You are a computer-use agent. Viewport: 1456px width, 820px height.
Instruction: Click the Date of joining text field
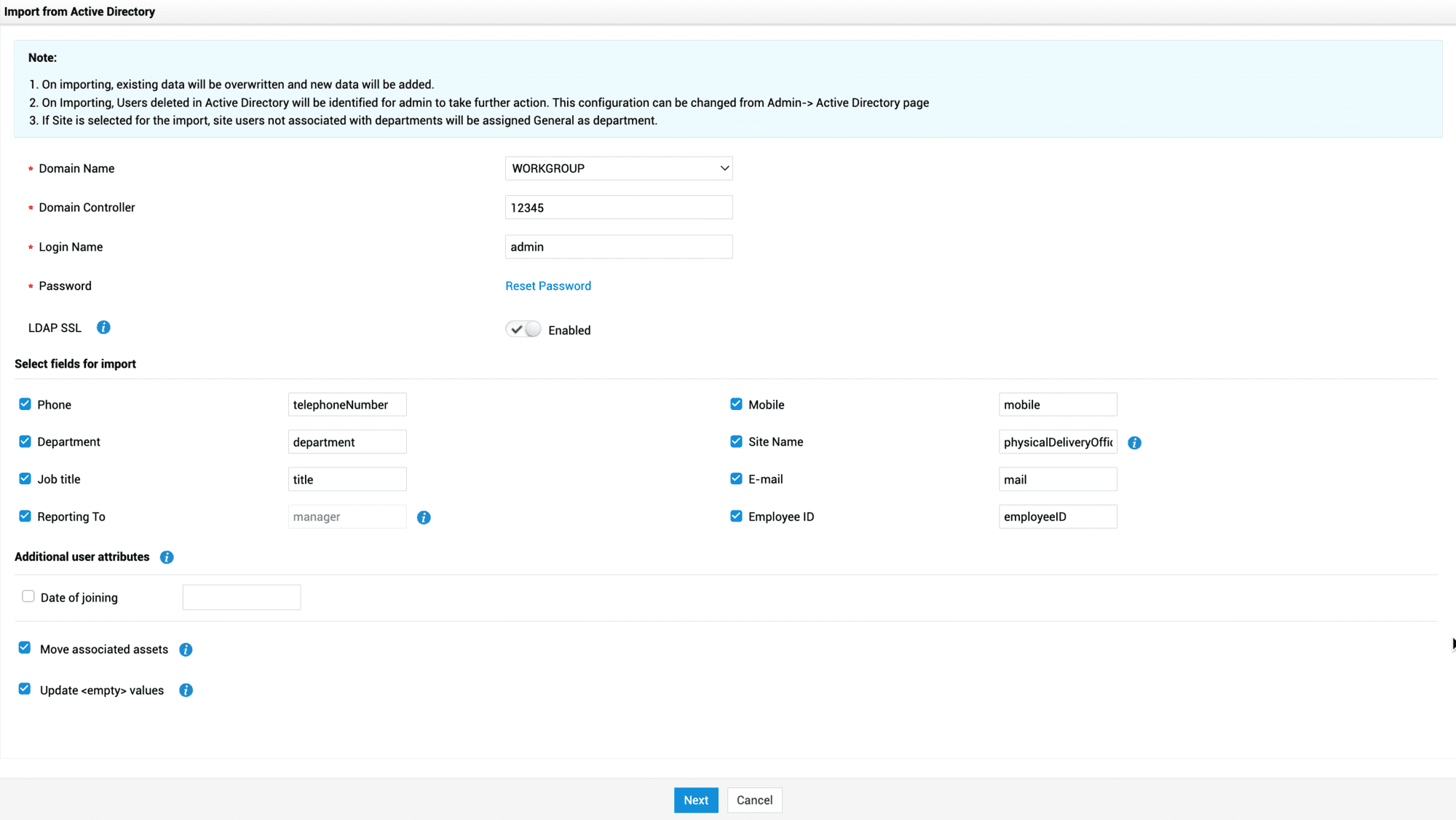242,597
